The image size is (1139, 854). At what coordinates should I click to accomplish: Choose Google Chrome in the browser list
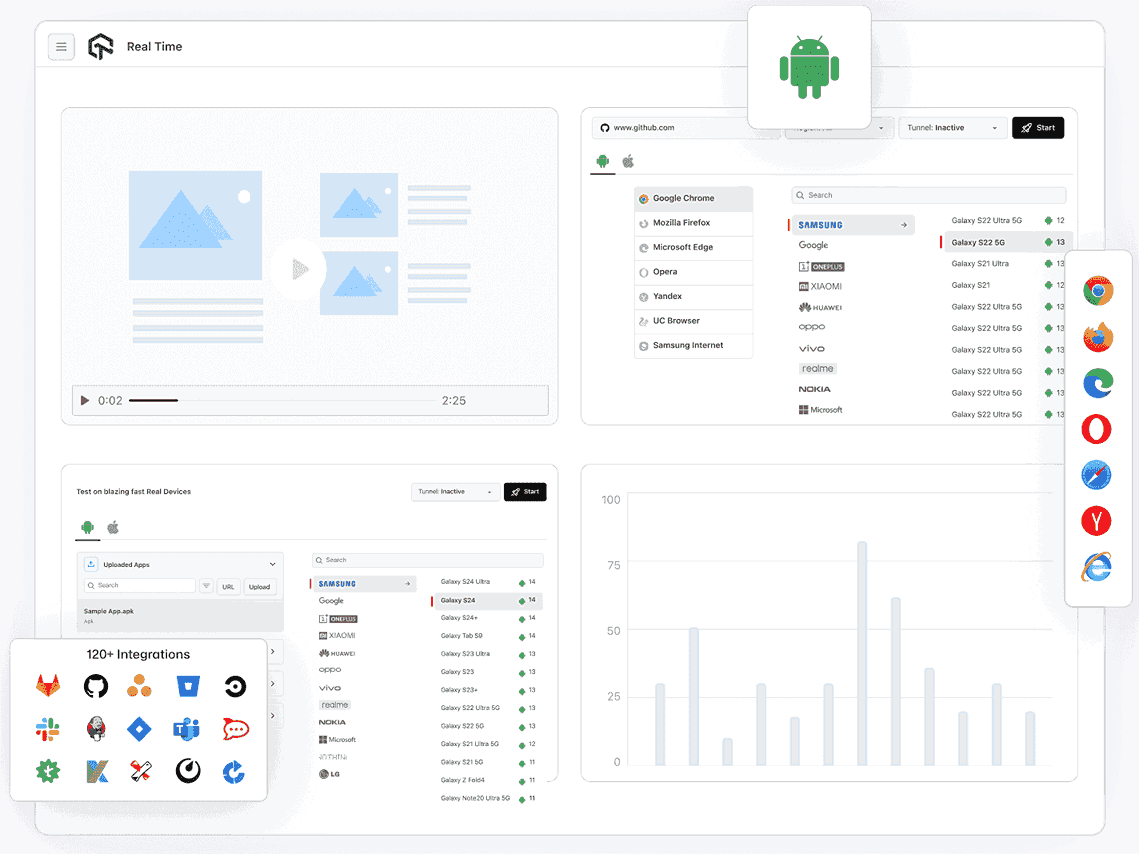pyautogui.click(x=694, y=198)
